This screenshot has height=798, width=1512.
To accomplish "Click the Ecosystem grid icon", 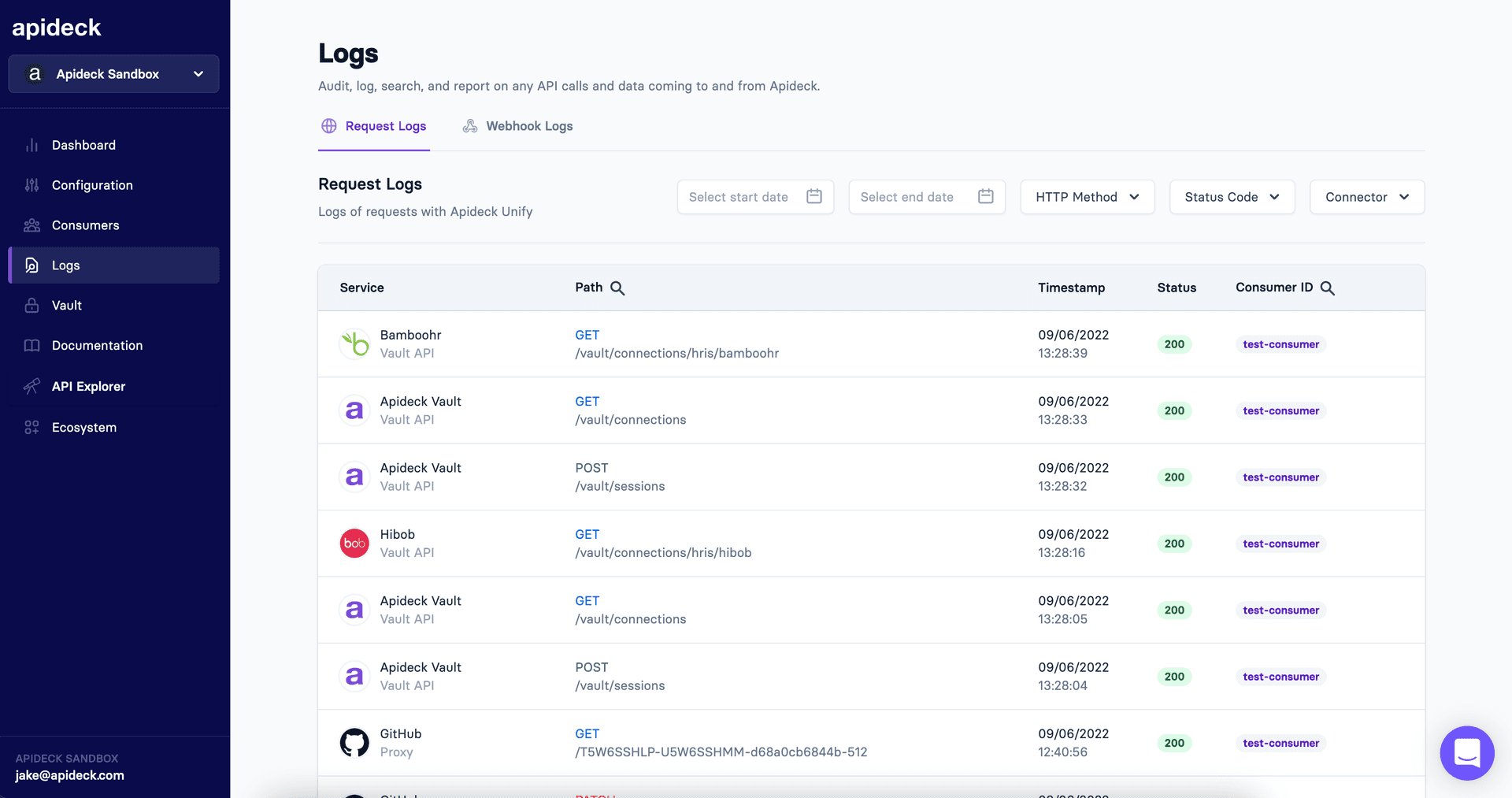I will pos(31,427).
